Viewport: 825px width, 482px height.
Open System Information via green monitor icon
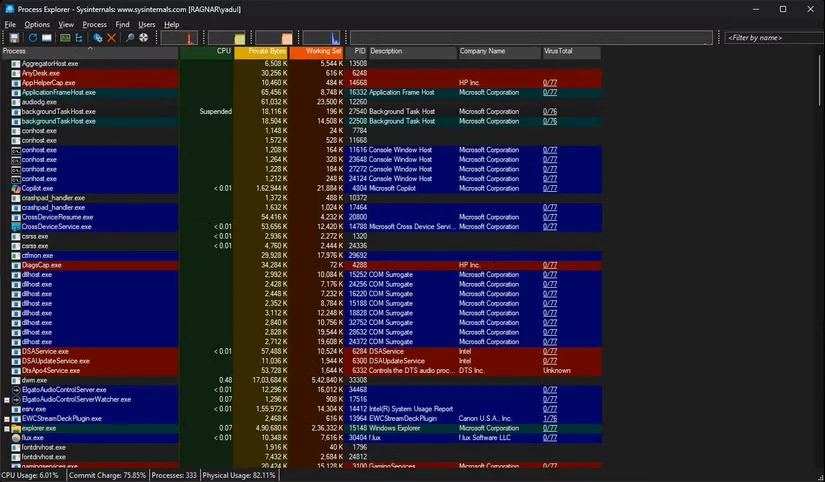(x=65, y=38)
